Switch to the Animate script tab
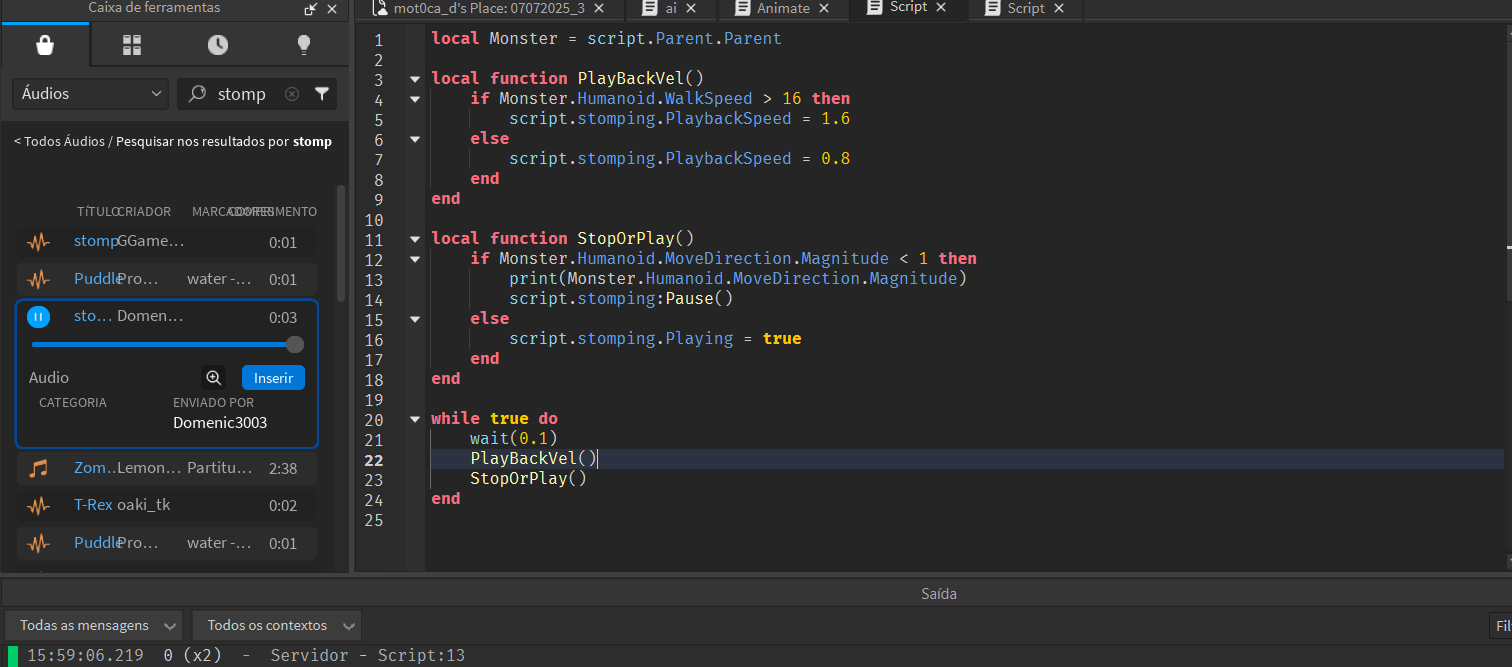This screenshot has height=667, width=1512. point(783,8)
